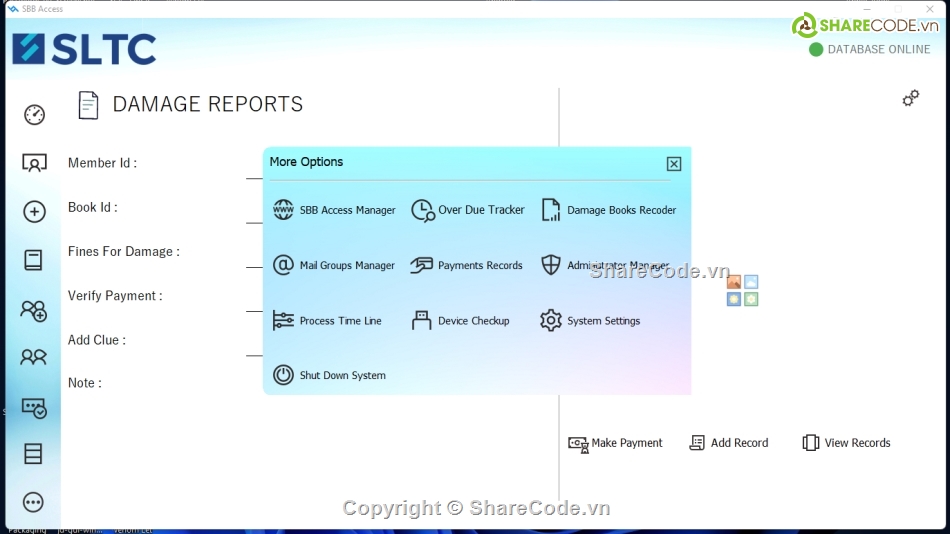Click the three-dots more options sidebar icon
The height and width of the screenshot is (534, 950).
point(34,502)
